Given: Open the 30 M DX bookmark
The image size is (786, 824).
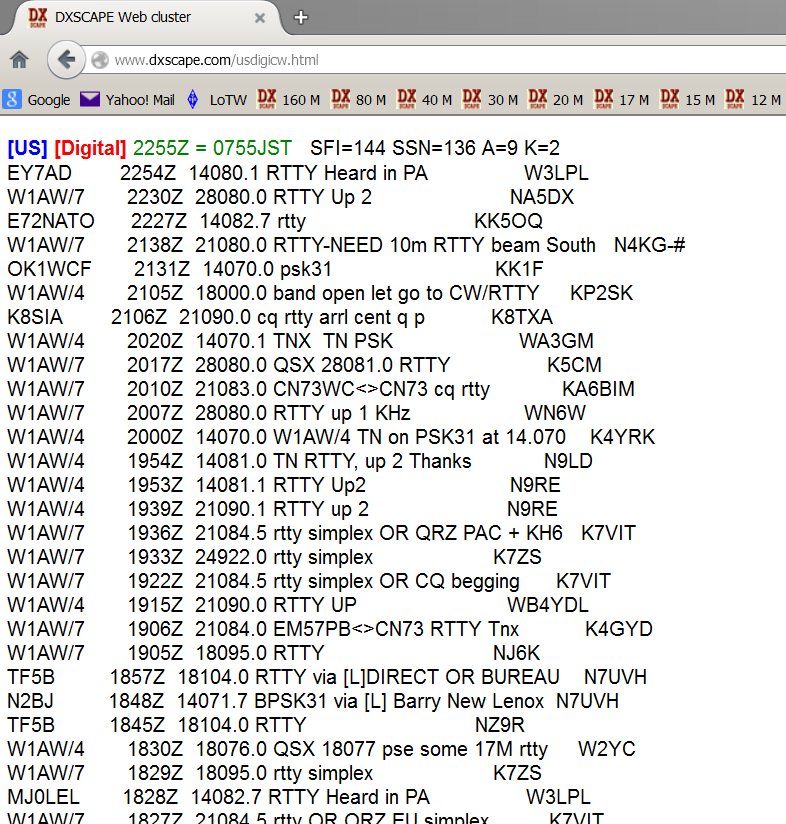Looking at the screenshot, I should click(490, 99).
